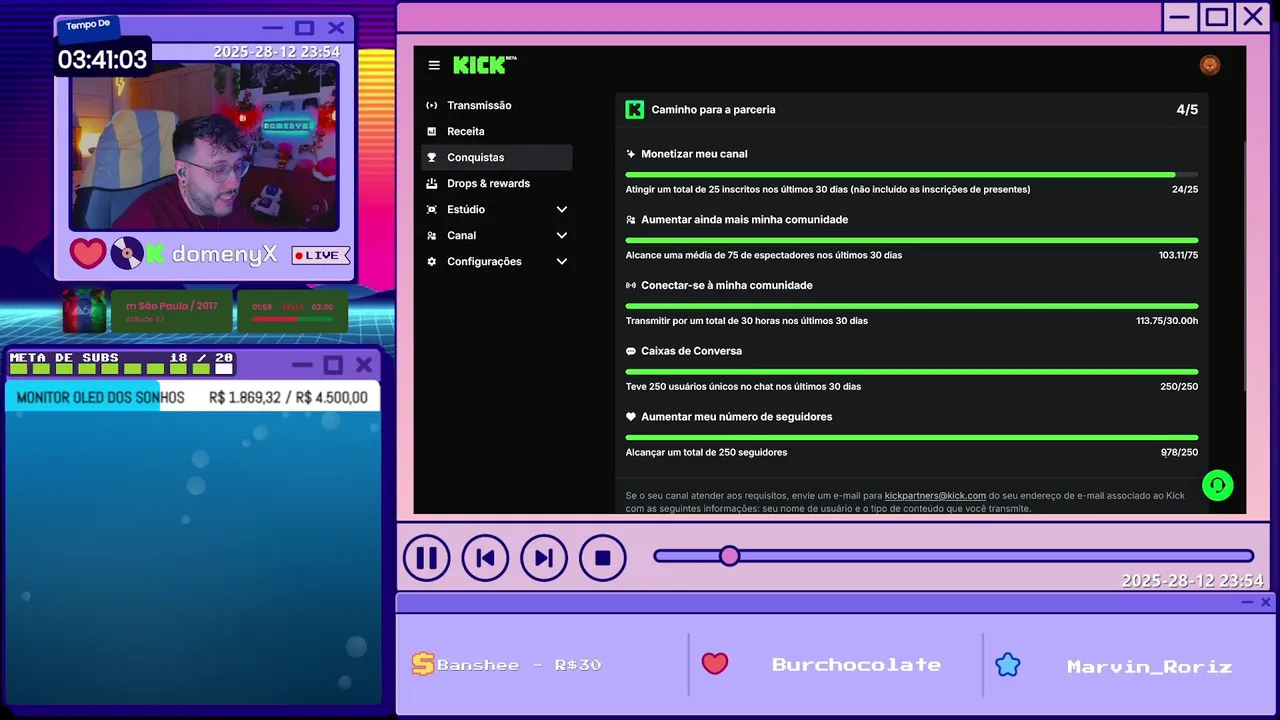Click the Transmissão sidebar icon
The width and height of the screenshot is (1280, 720).
pyautogui.click(x=432, y=105)
